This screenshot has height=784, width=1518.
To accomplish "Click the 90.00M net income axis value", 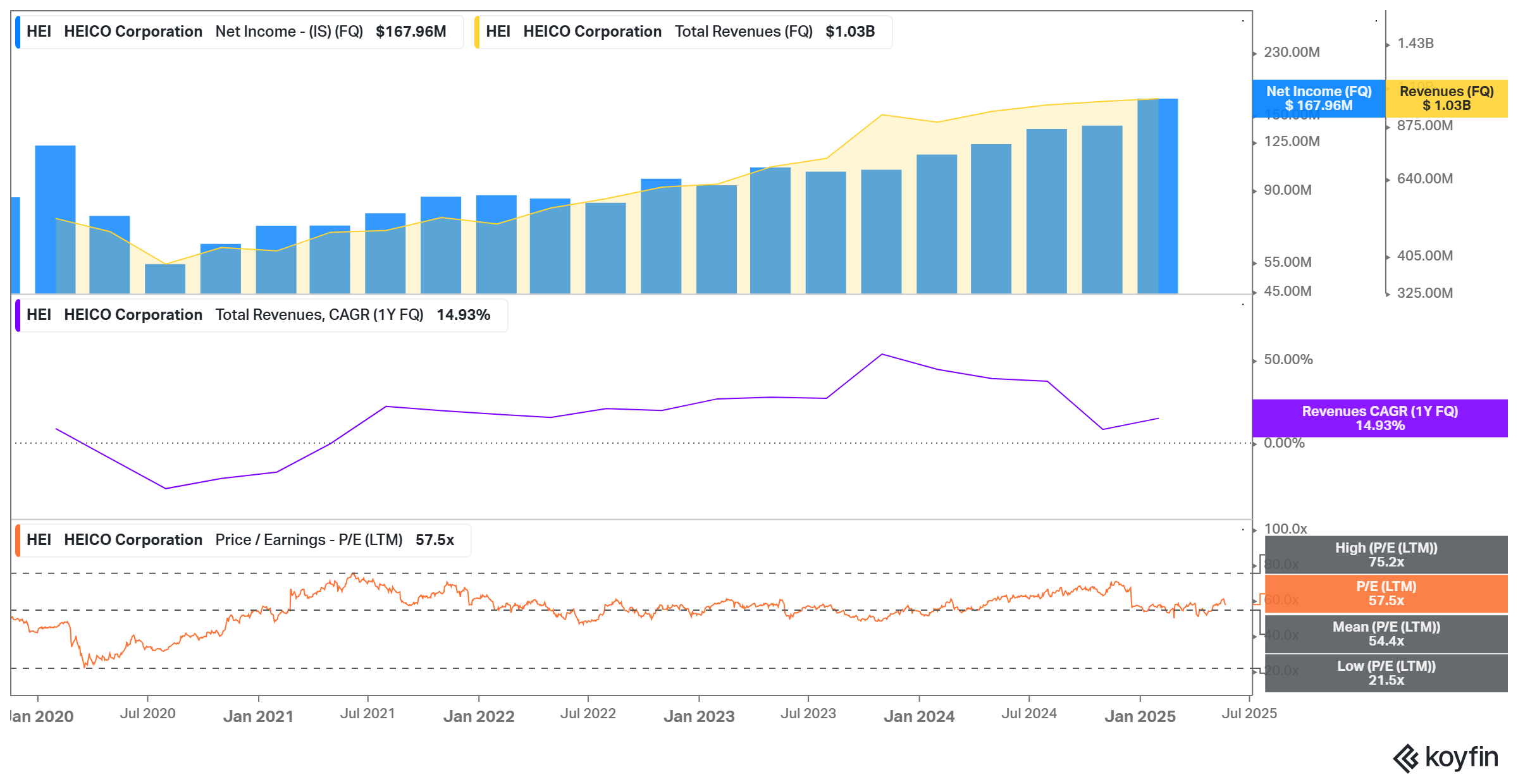I will click(1288, 190).
